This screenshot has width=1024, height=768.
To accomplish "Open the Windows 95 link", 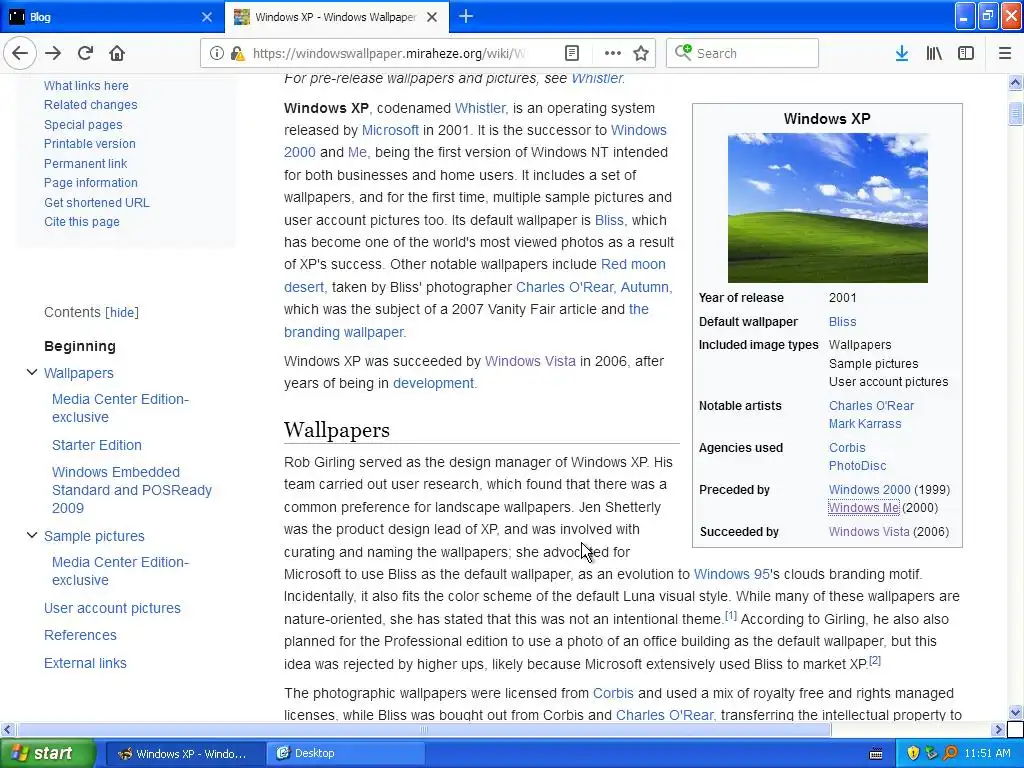I will point(731,574).
